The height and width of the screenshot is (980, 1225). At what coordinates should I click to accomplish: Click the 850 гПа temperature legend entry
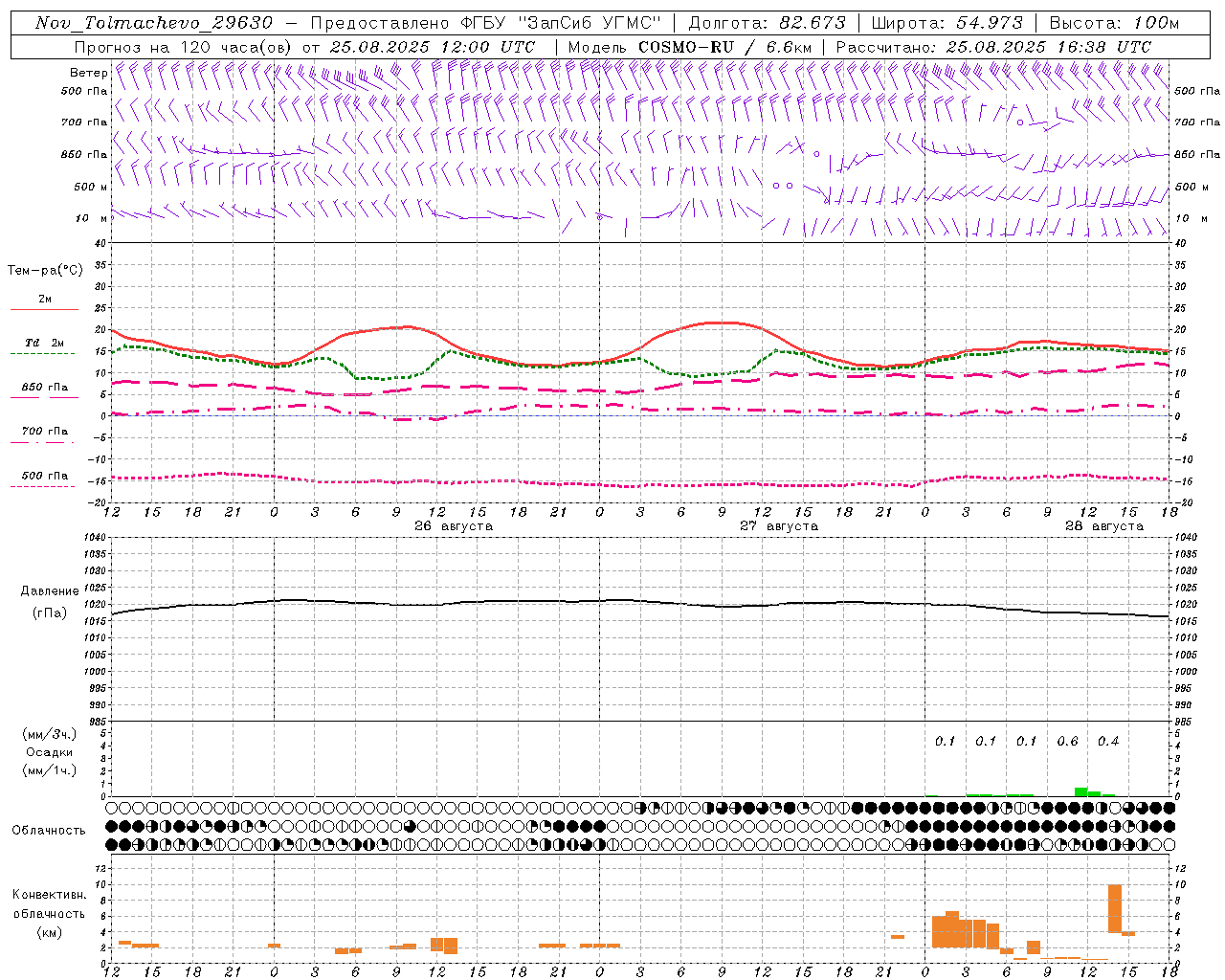44,388
